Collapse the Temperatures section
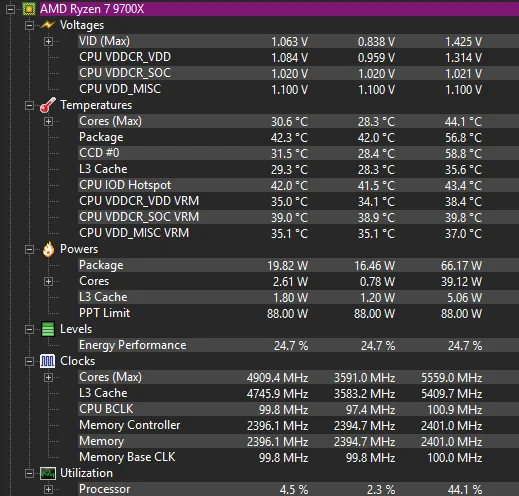Image resolution: width=519 pixels, height=496 pixels. click(x=29, y=105)
